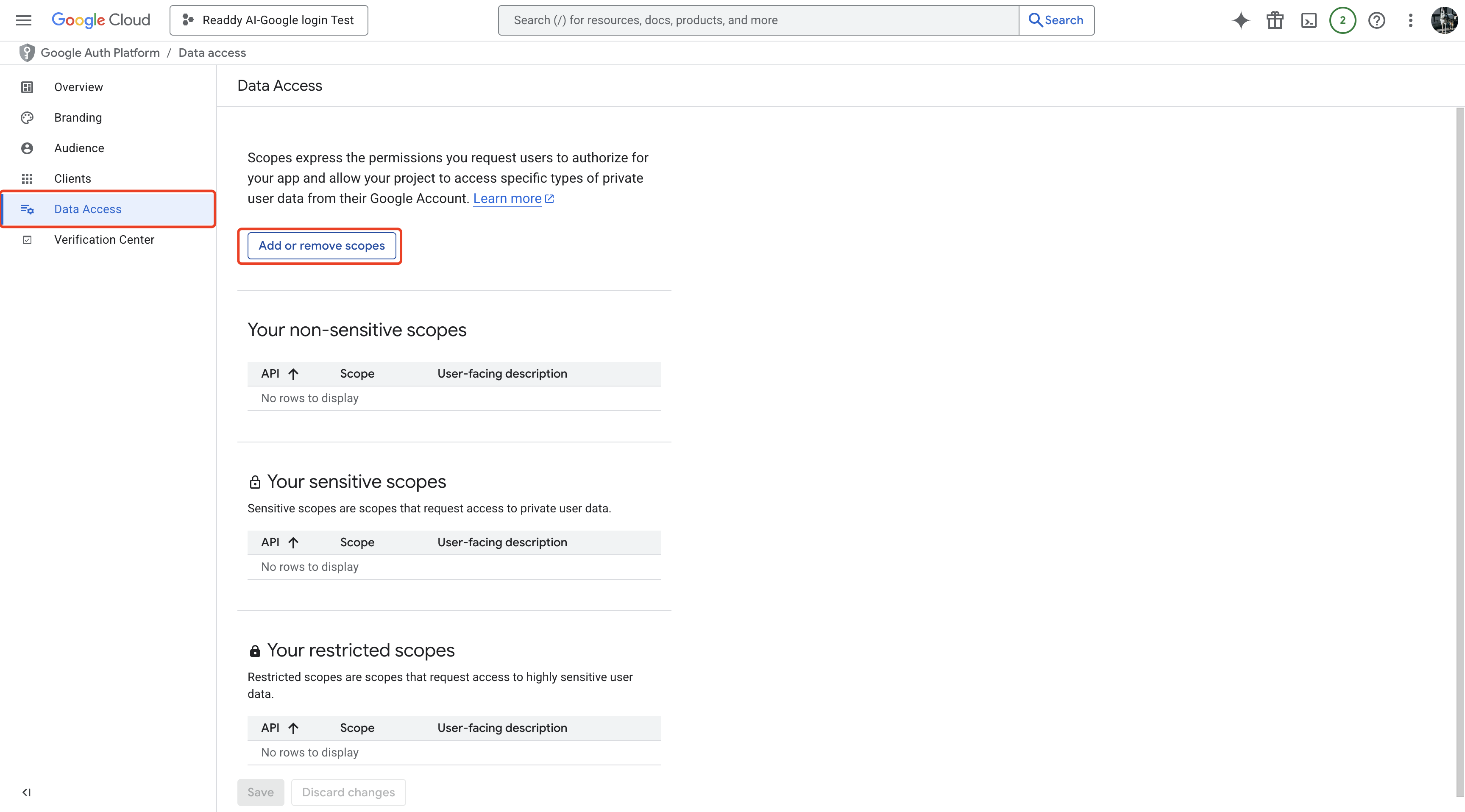Sort sensitive scopes by API arrow
Viewport: 1465px width, 812px height.
(x=293, y=542)
